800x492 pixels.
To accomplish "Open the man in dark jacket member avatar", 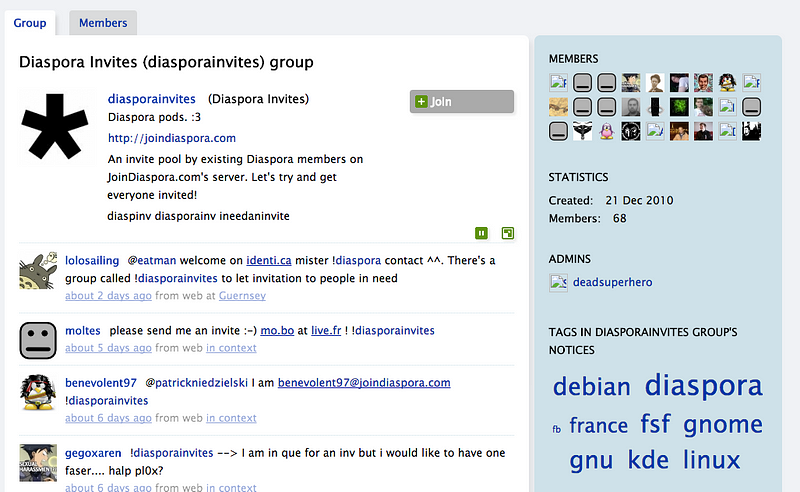I will 703,131.
